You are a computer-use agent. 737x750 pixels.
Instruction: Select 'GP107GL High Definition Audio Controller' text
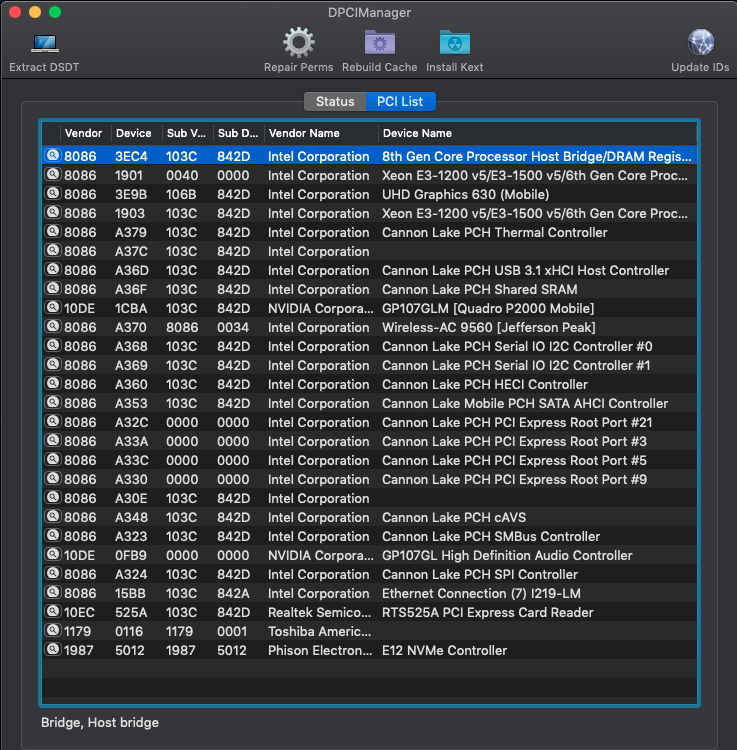tap(507, 556)
